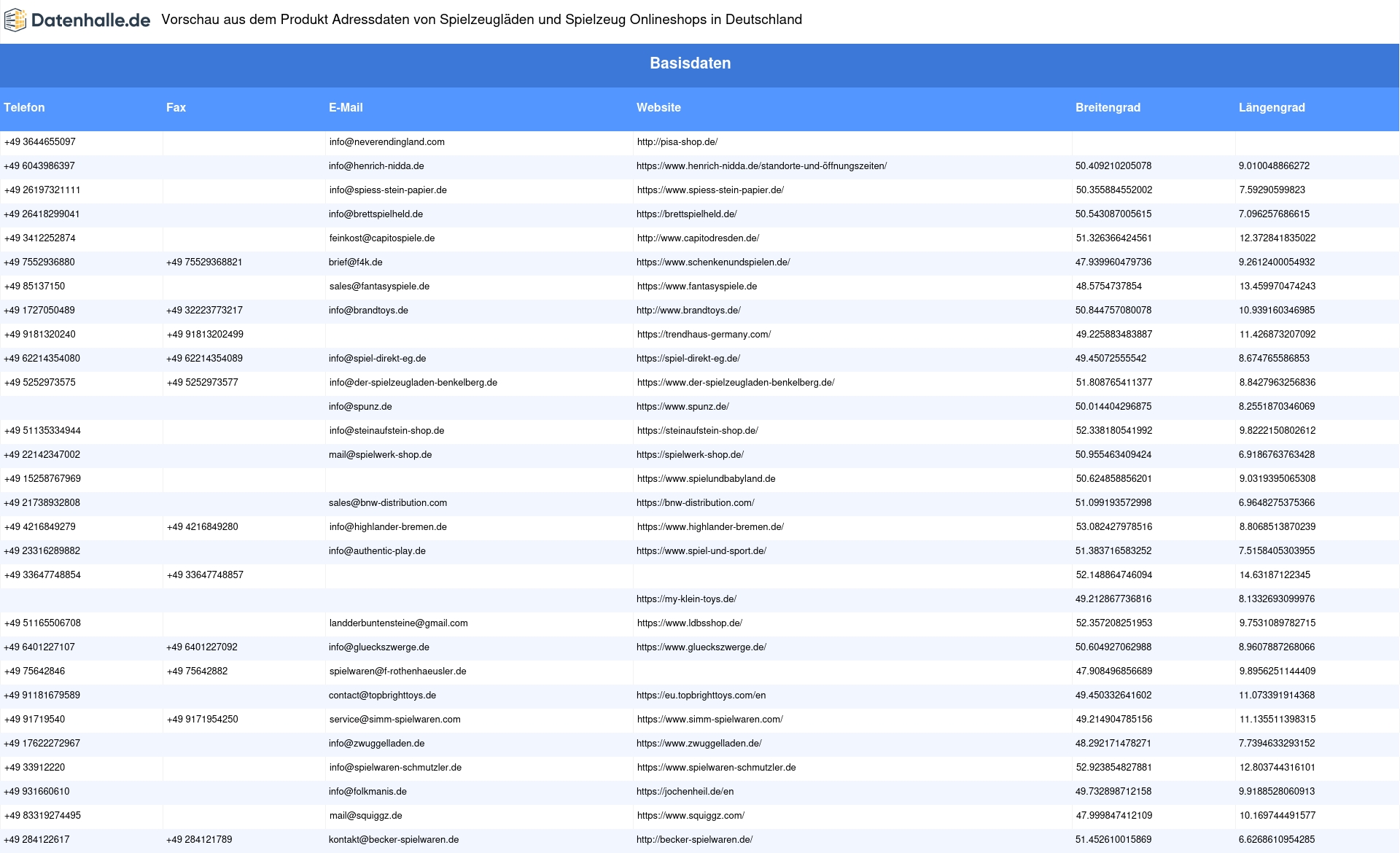
Task: Click the Vorschau aus dem Produkt title text
Action: click(481, 20)
